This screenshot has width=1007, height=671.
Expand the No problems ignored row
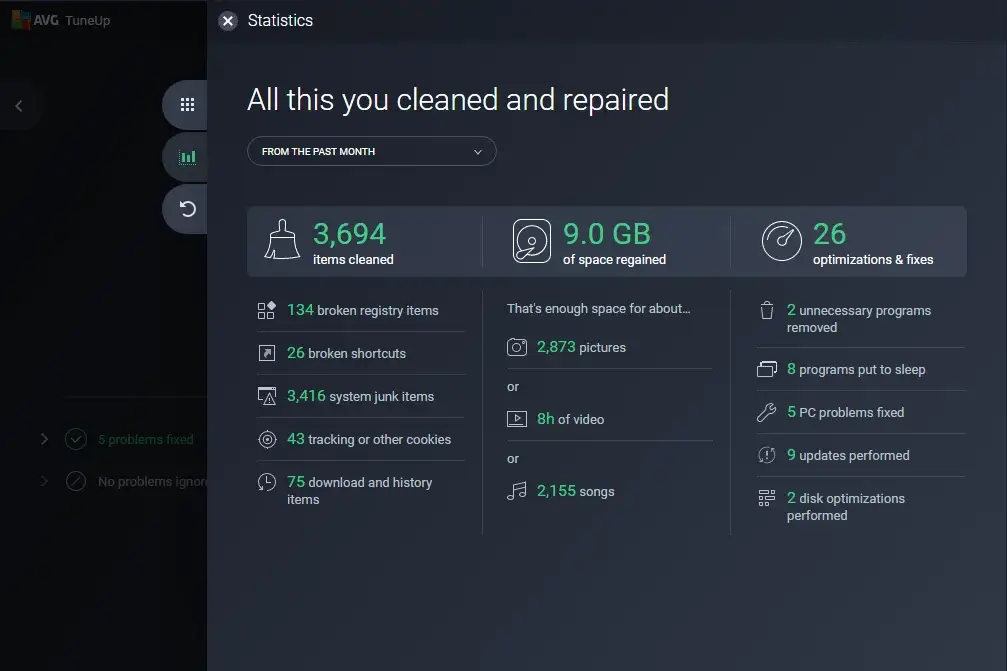(x=44, y=481)
